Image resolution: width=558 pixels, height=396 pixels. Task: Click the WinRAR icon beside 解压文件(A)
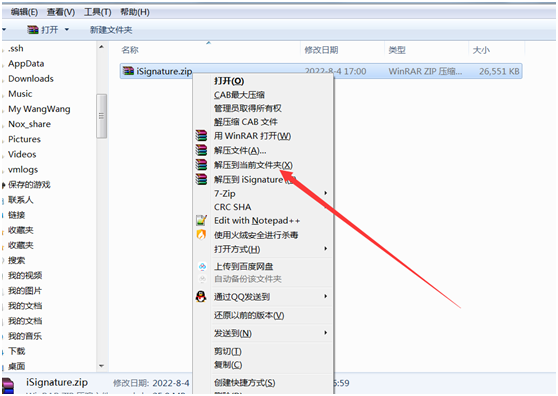(x=201, y=150)
